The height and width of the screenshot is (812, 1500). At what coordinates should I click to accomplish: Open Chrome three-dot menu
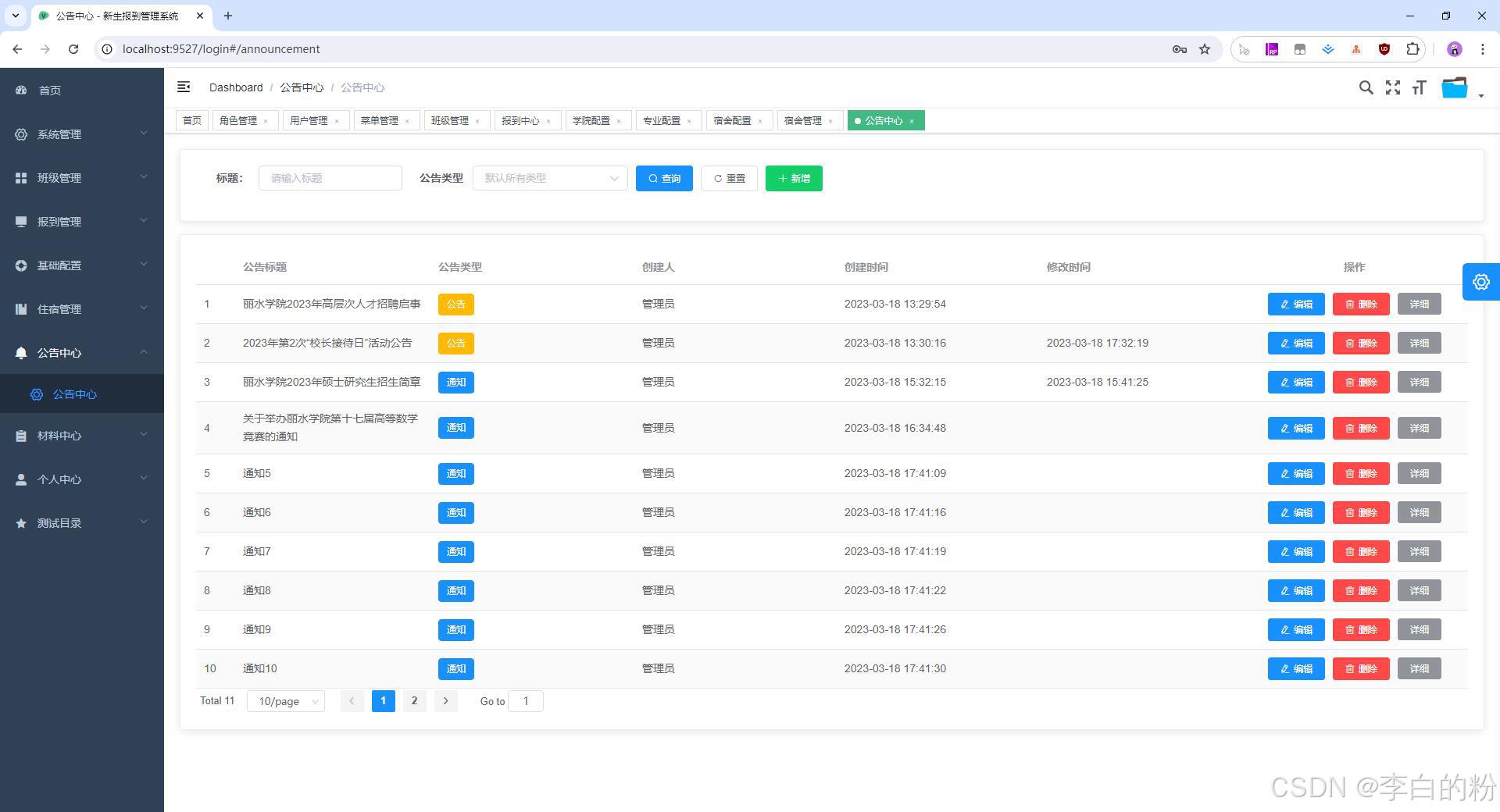click(x=1482, y=49)
